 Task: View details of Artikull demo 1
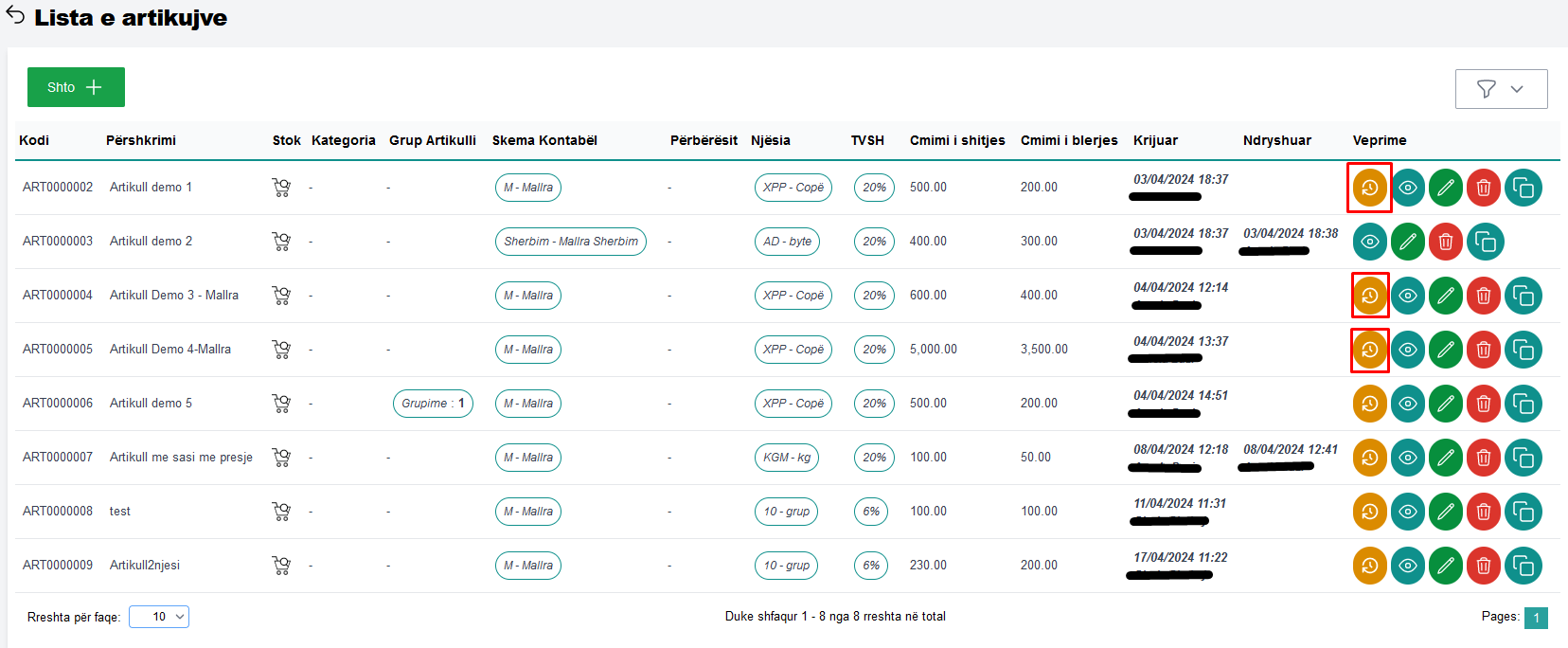[1407, 188]
